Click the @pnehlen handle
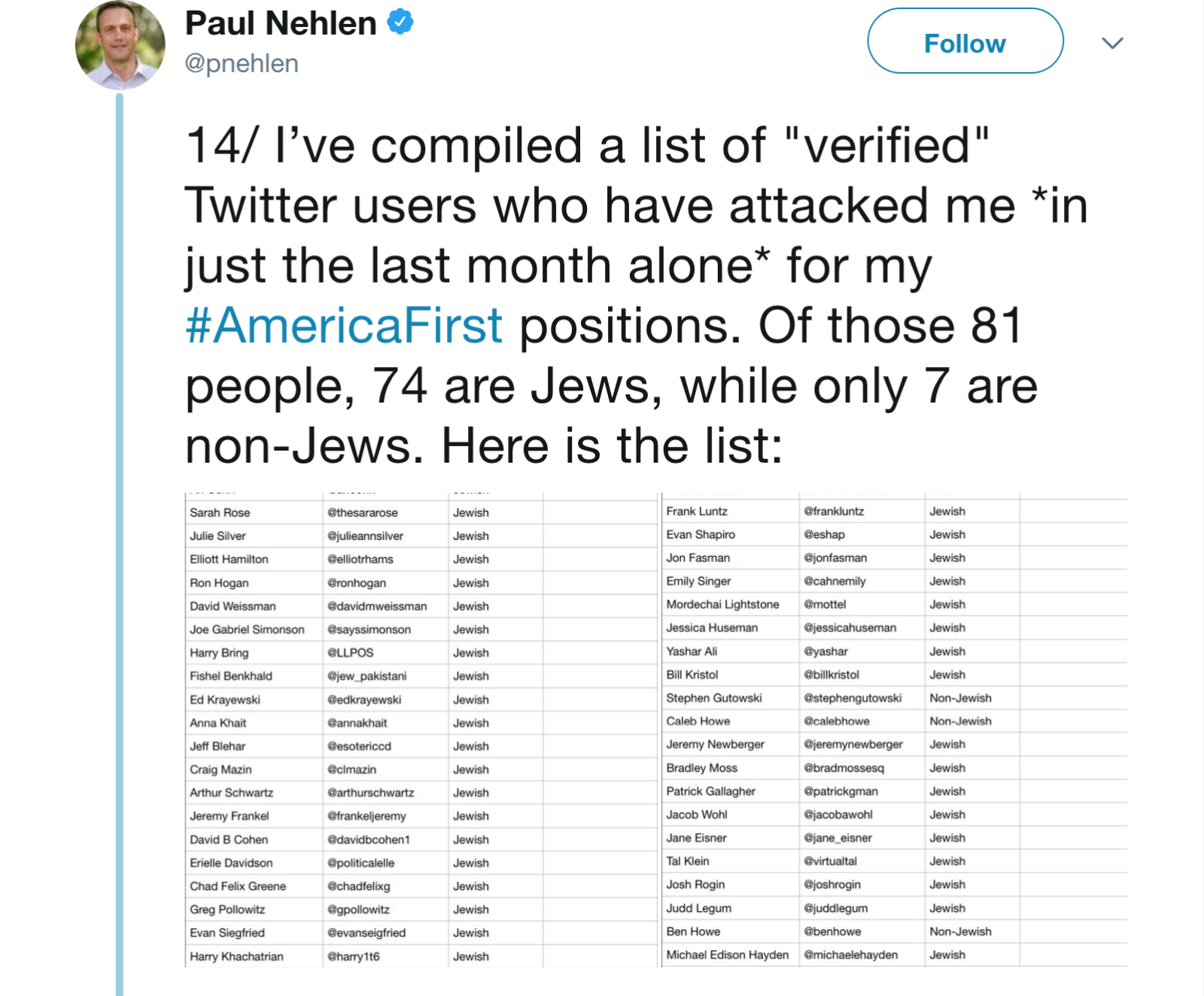This screenshot has height=996, width=1204. point(242,63)
